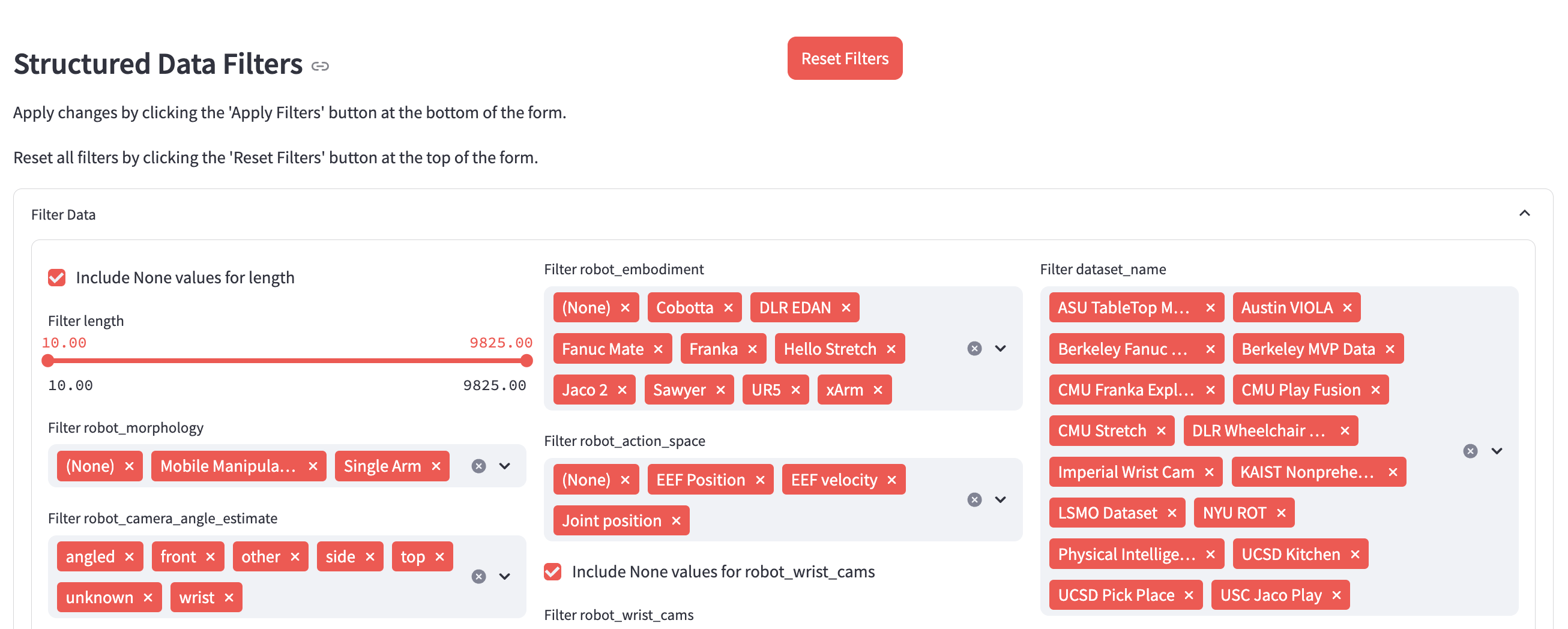This screenshot has width=1568, height=629.
Task: Remove the Fanuc Mate embodiment tag
Action: (658, 349)
